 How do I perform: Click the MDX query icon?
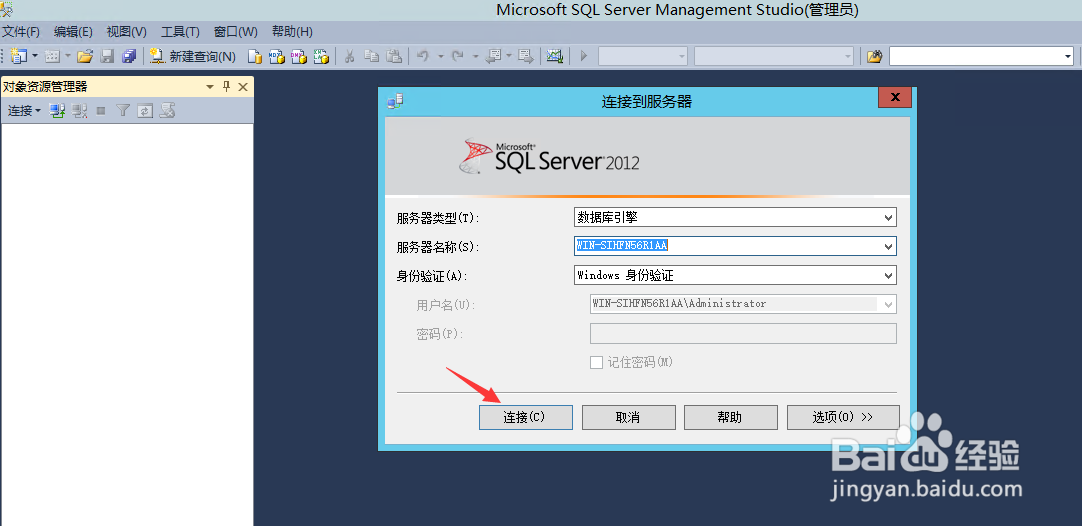pyautogui.click(x=277, y=57)
